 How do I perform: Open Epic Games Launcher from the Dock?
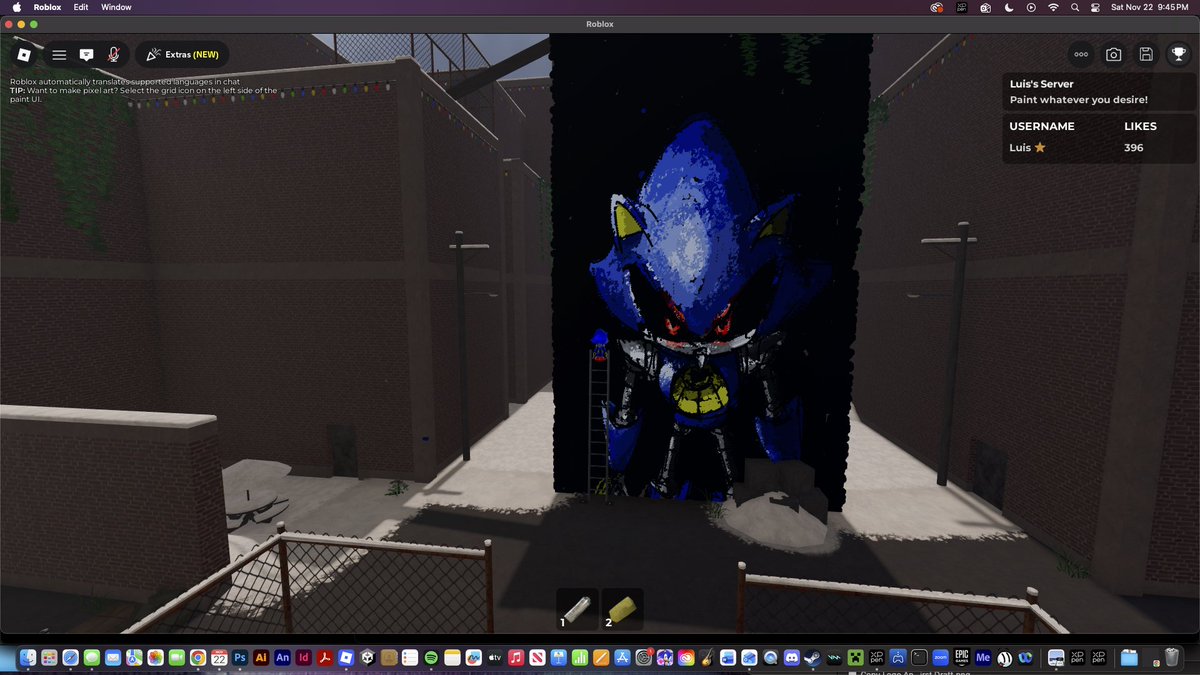(x=961, y=658)
